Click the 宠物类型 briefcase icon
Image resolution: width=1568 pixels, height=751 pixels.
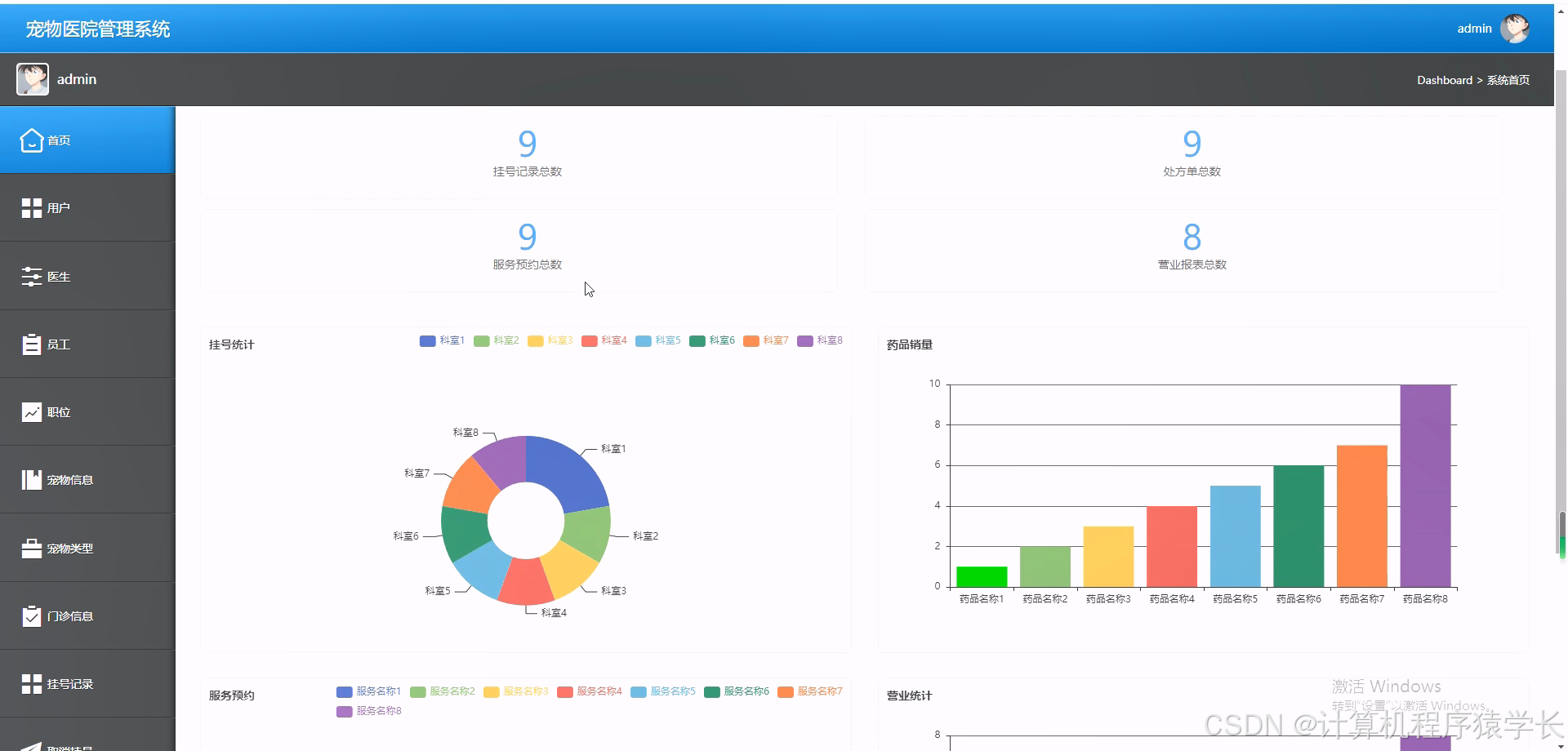click(31, 549)
